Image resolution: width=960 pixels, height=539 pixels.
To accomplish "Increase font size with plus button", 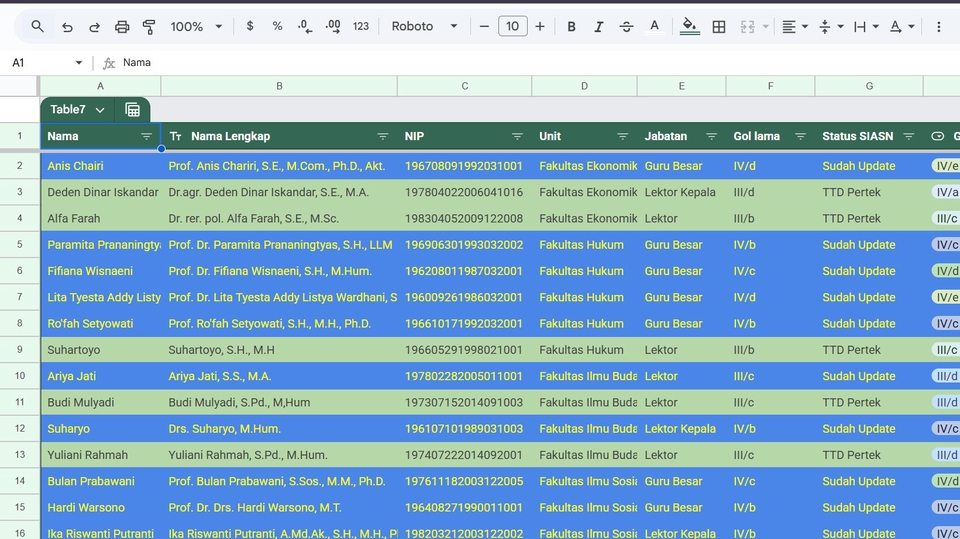I will (x=539, y=26).
